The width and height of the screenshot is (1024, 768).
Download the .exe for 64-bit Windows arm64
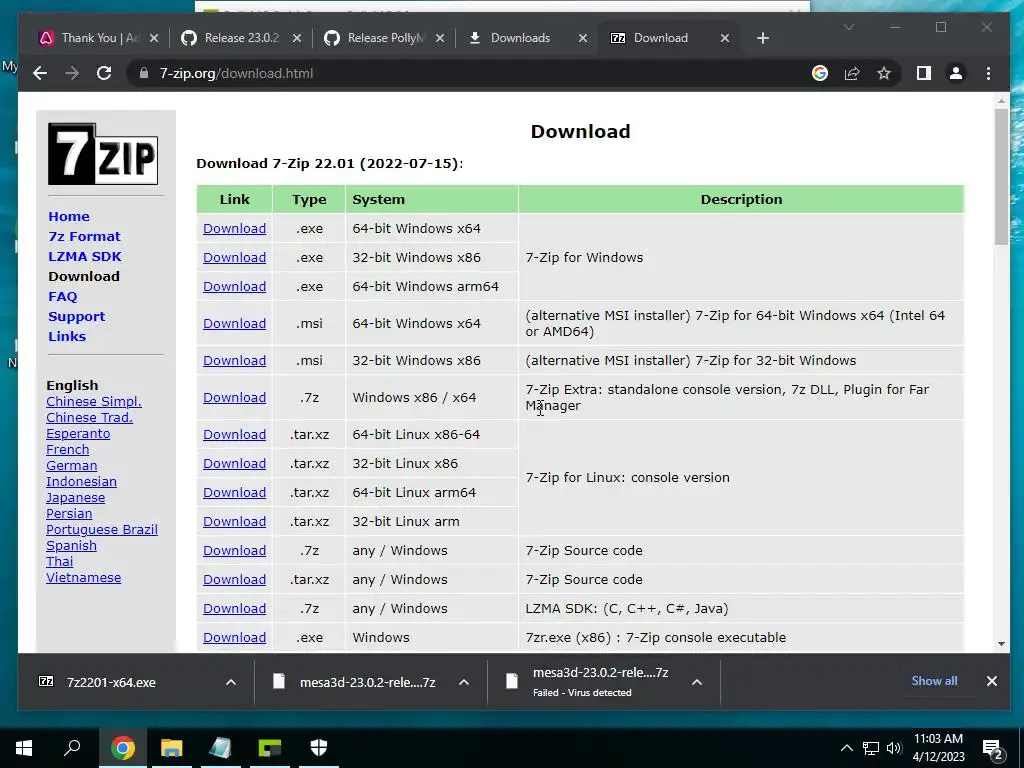234,287
